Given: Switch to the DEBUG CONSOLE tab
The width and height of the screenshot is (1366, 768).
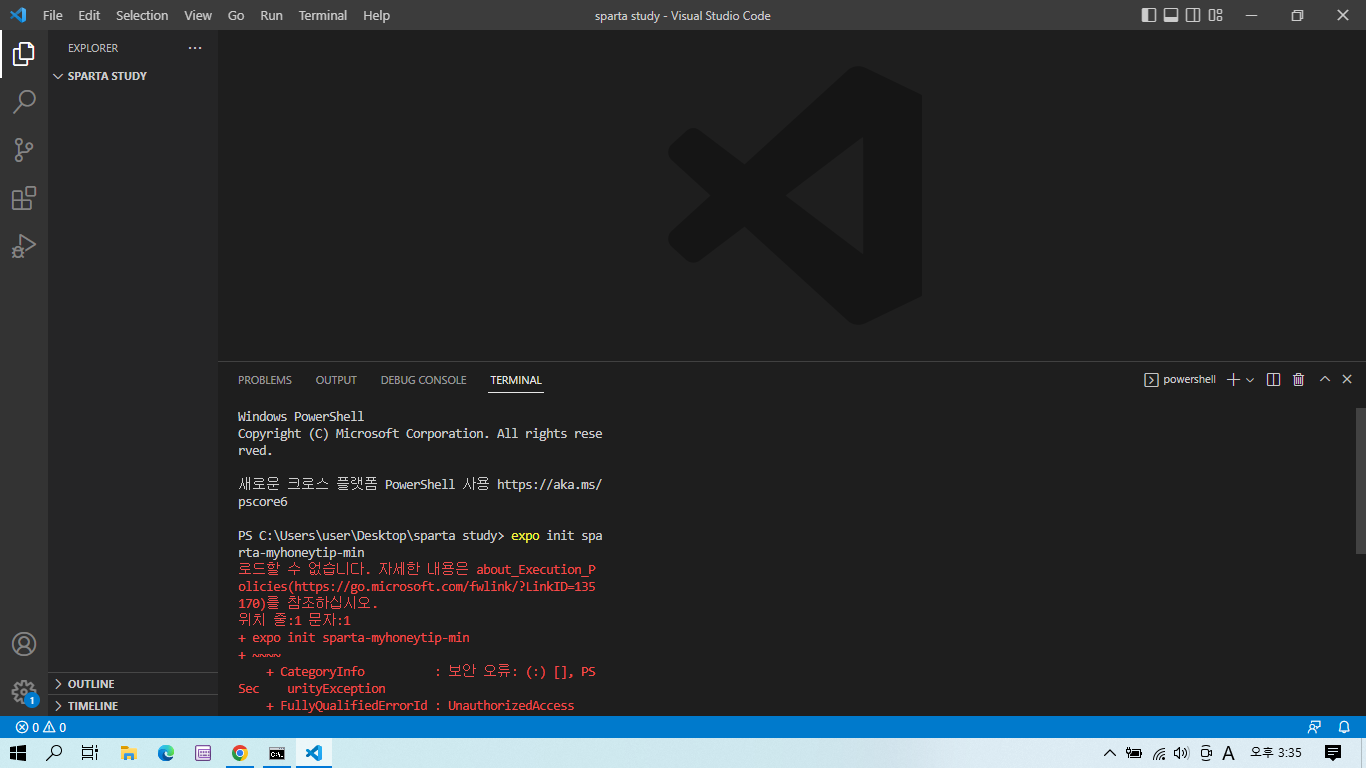Looking at the screenshot, I should pos(423,380).
